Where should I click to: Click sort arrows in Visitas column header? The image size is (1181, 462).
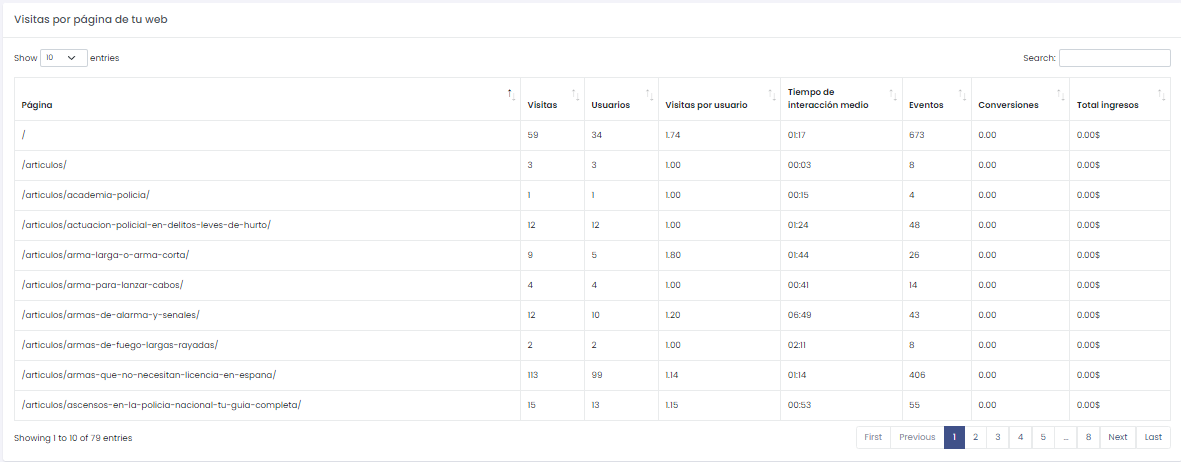coord(575,94)
